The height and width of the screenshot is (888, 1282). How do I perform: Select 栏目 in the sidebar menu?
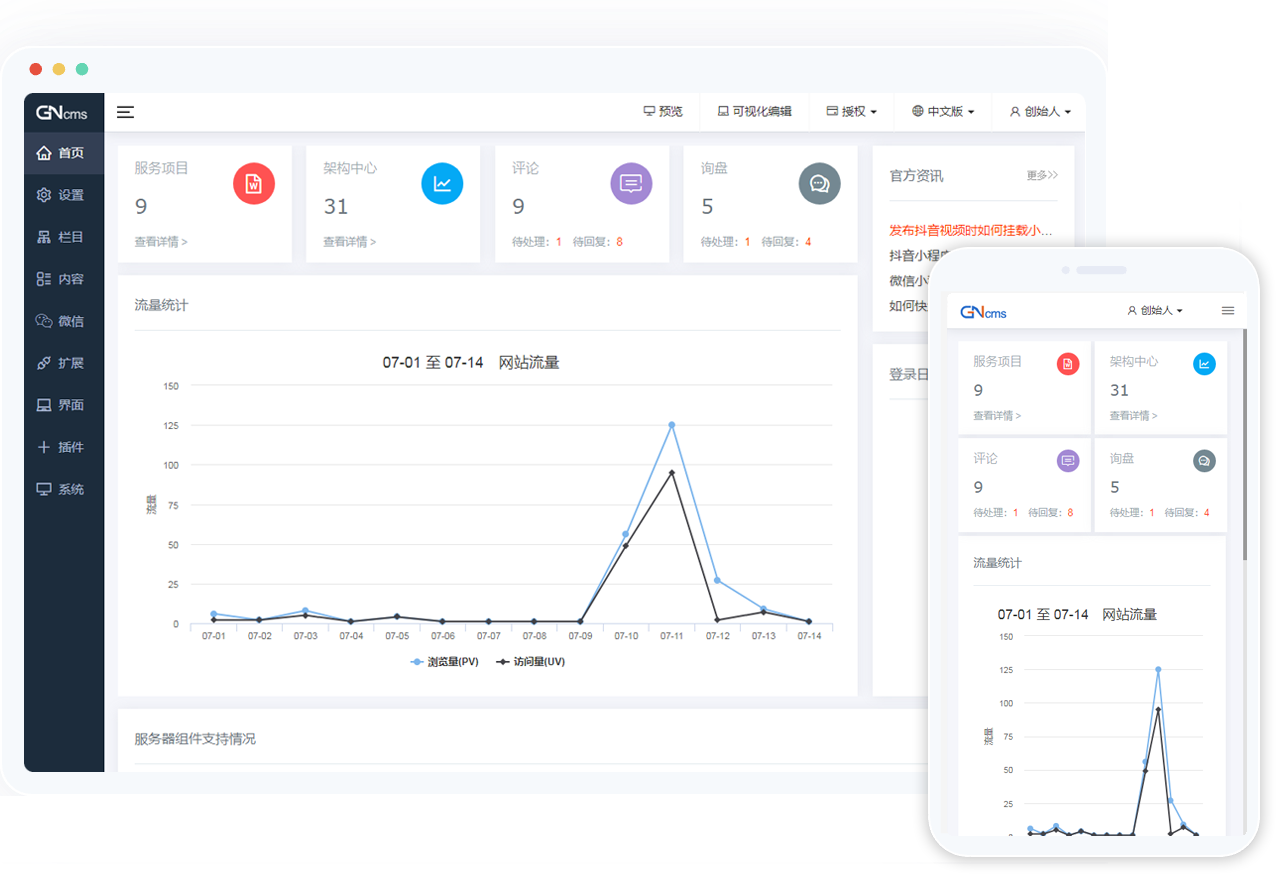[62, 238]
